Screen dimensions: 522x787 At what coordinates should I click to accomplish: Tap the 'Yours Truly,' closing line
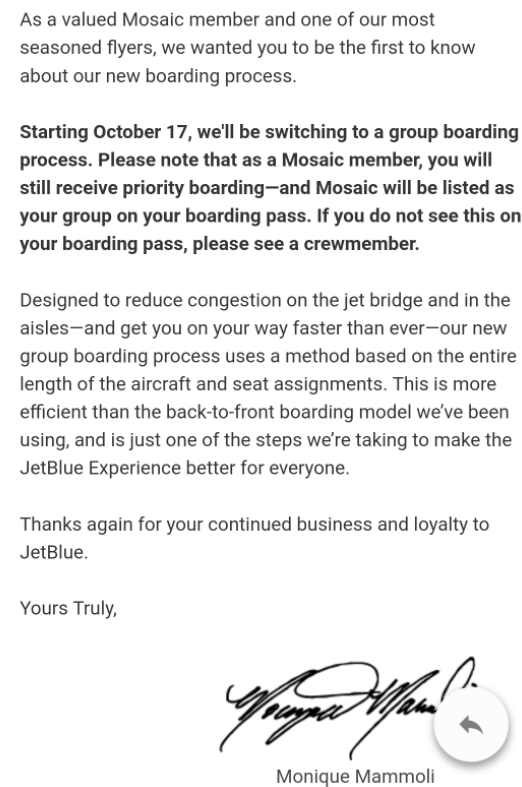(x=68, y=608)
